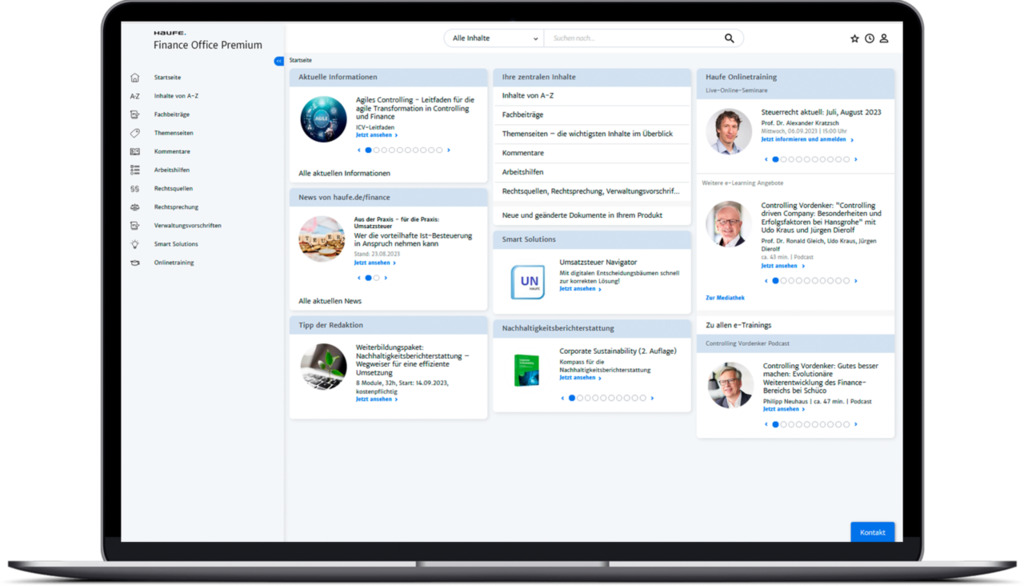Open the Startseite home icon in sidebar
Viewport: 1024px width, 586px height.
[x=135, y=77]
